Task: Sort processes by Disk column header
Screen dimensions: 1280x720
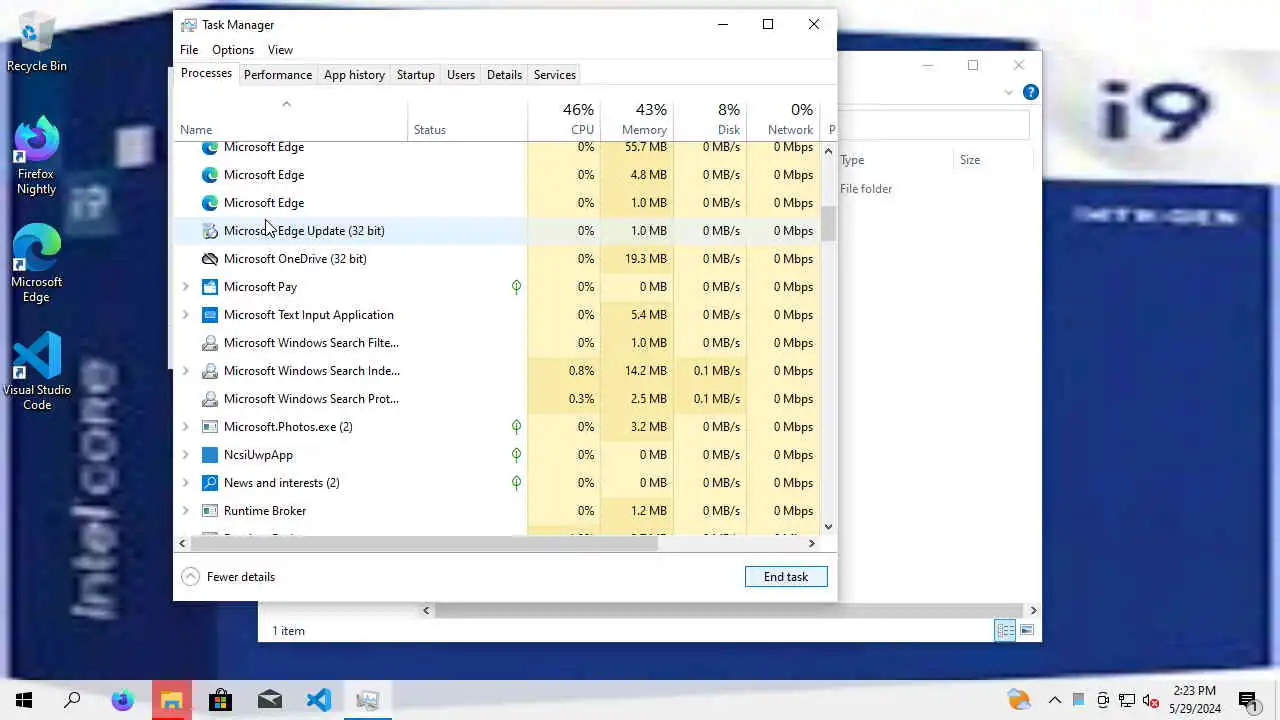Action: 710,120
